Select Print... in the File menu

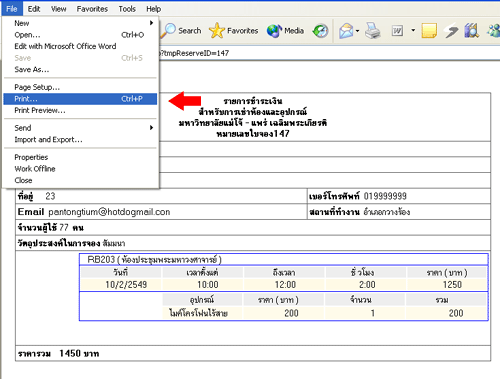click(80, 99)
